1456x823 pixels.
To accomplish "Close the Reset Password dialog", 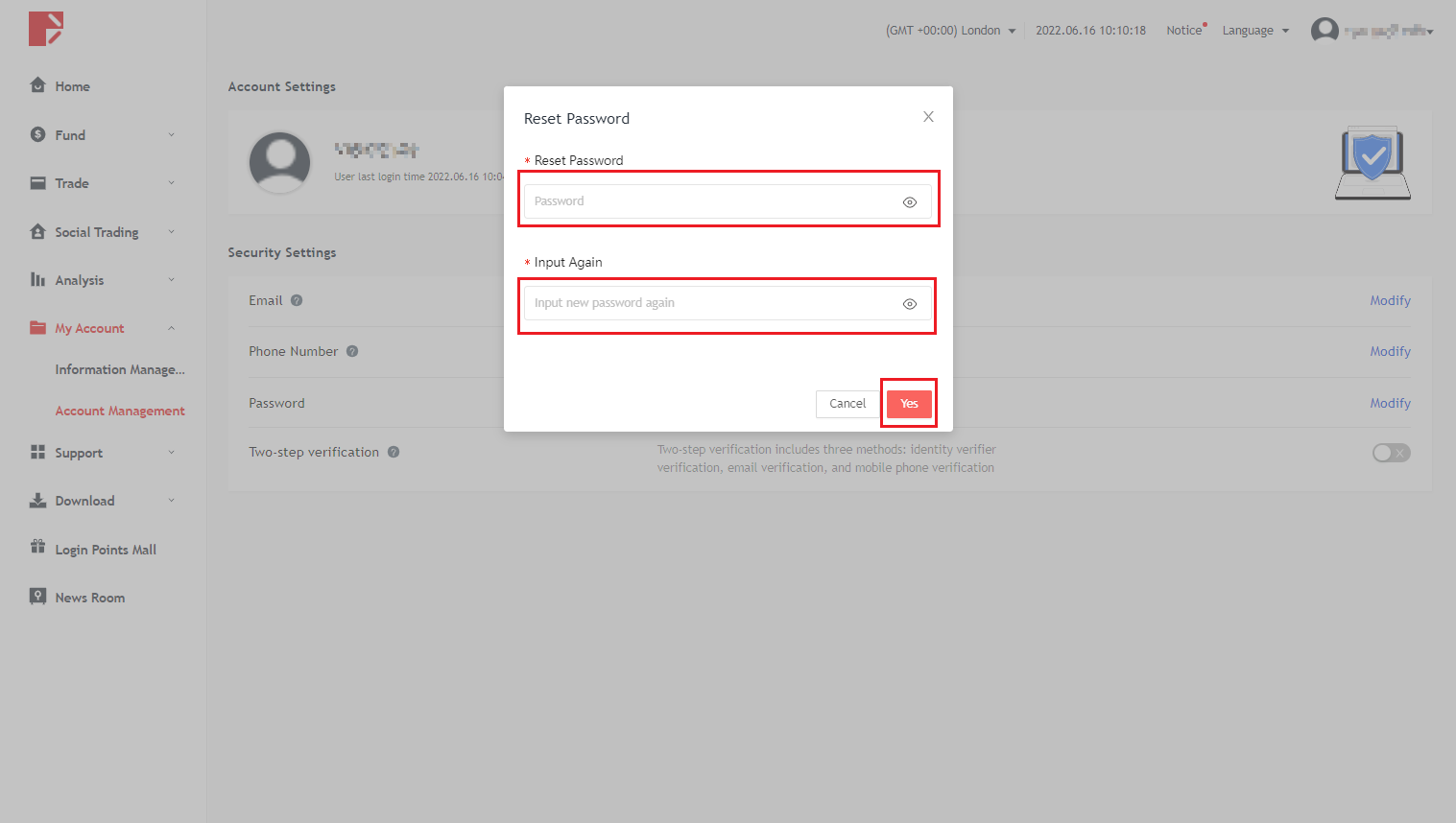I will point(928,117).
